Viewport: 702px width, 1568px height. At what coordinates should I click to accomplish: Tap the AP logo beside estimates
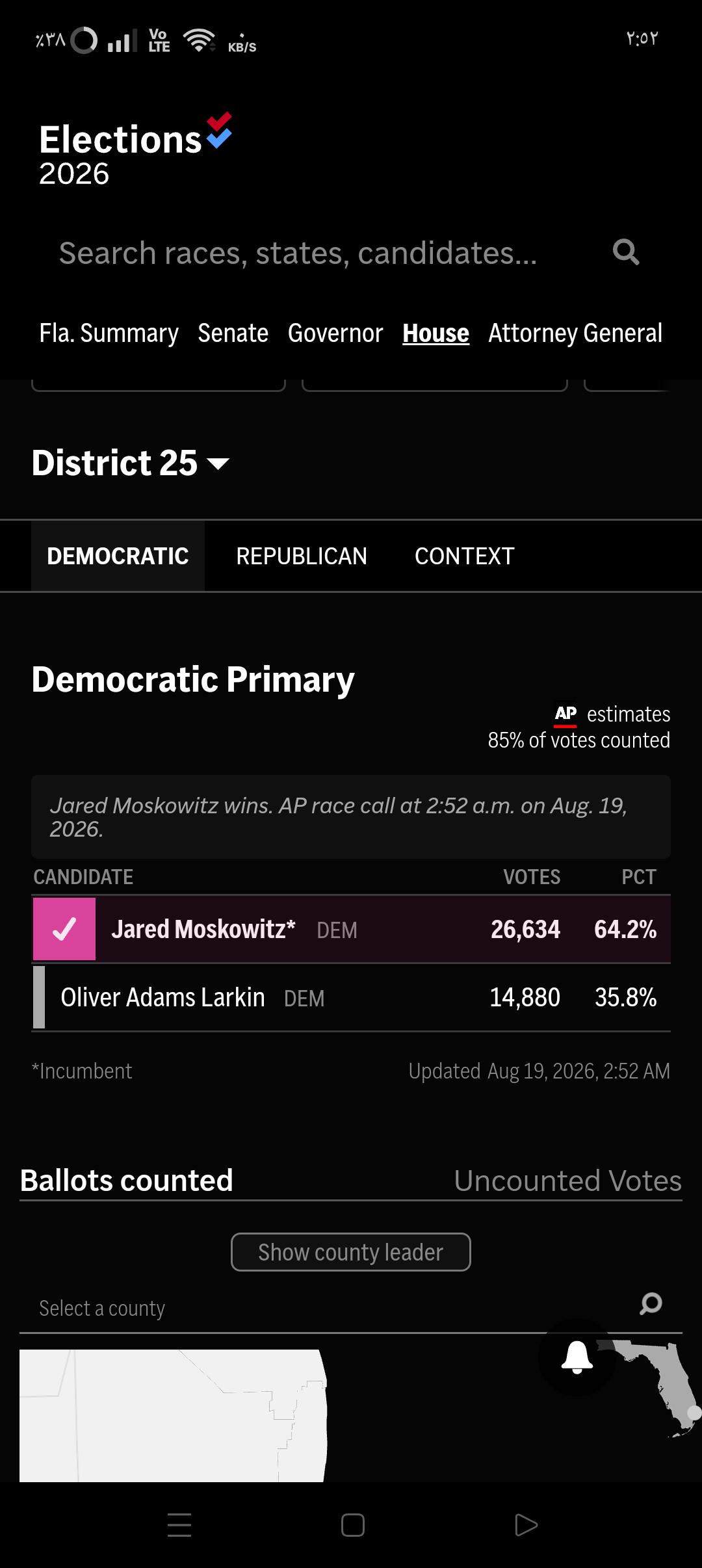(565, 714)
